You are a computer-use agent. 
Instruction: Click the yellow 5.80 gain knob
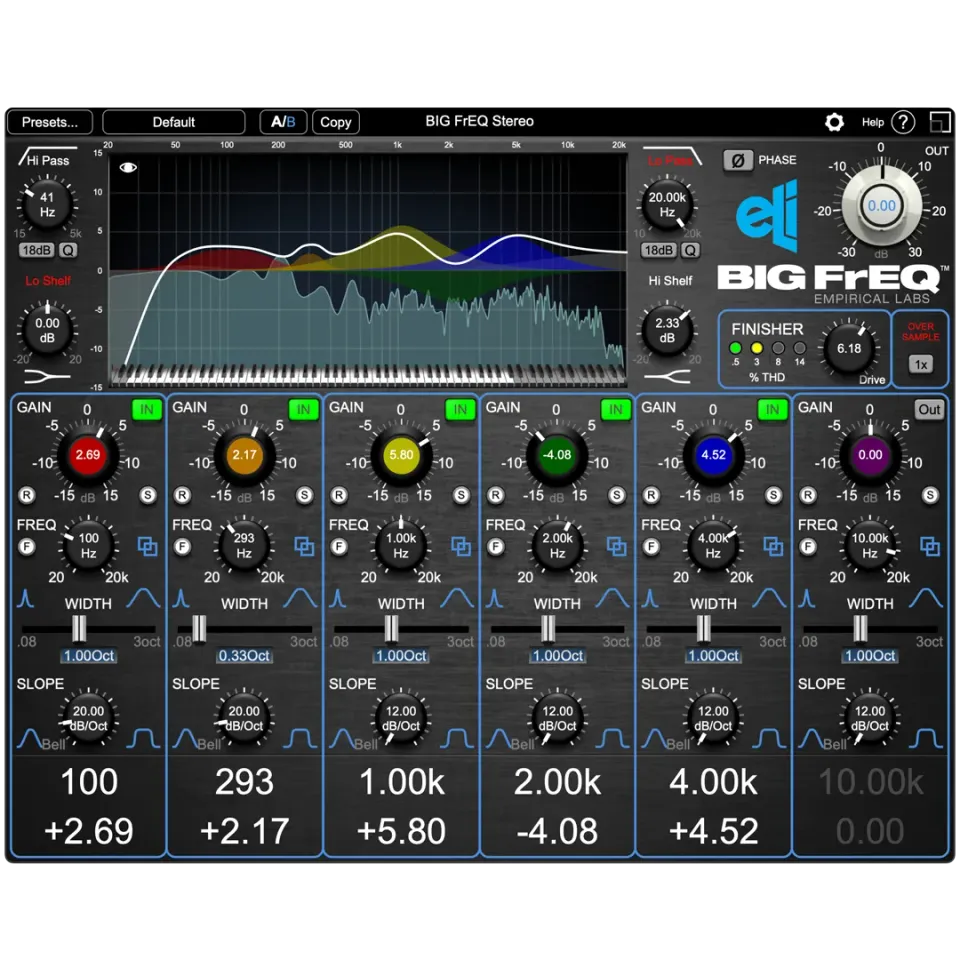coord(401,456)
